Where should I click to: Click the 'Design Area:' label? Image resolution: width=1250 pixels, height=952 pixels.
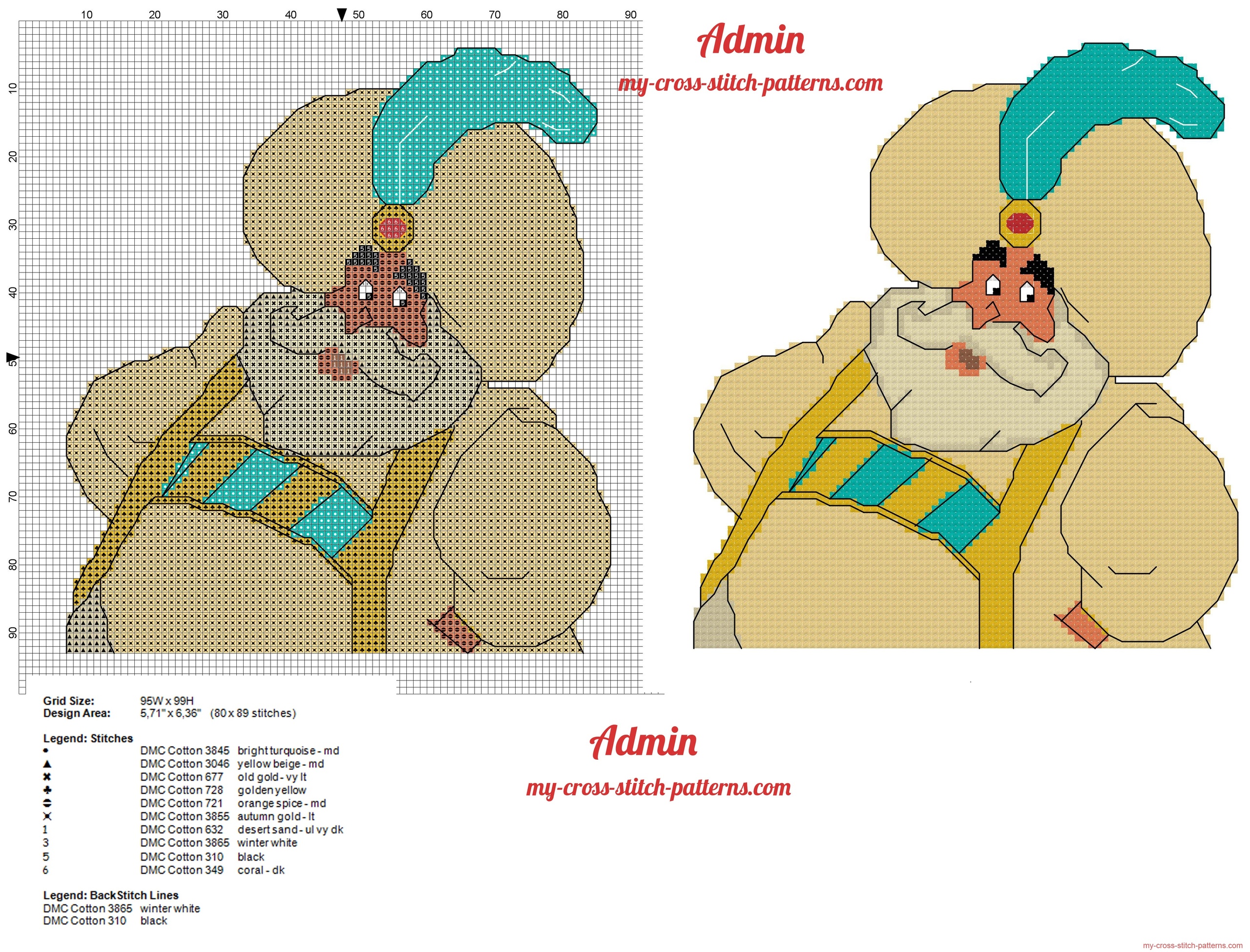(77, 713)
